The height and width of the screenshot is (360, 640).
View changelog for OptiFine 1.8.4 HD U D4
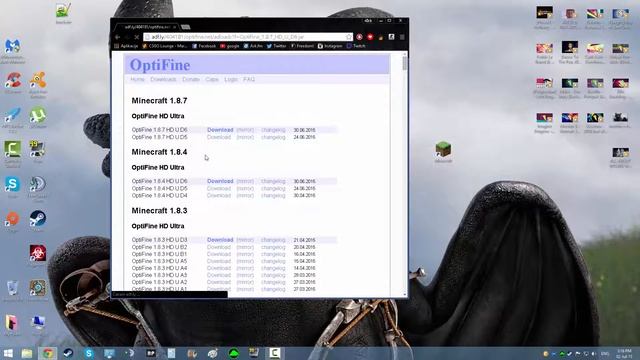point(273,196)
